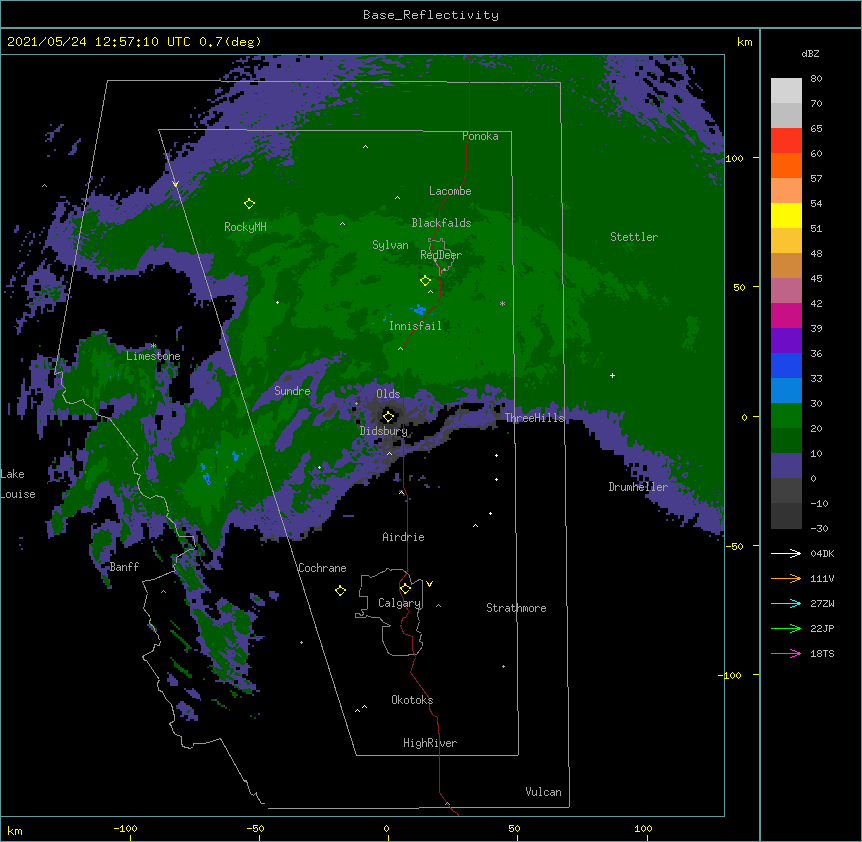Click yellow diamond radar site between Olds and Didsbury
Image resolution: width=862 pixels, height=842 pixels.
click(x=388, y=416)
